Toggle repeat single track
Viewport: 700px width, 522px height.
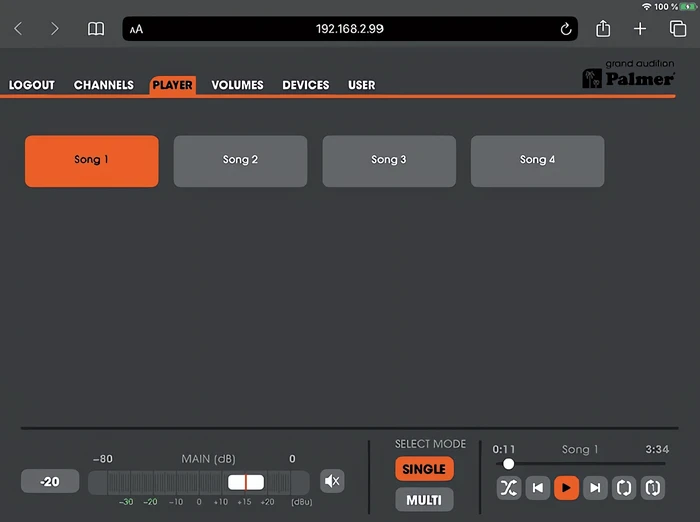653,488
